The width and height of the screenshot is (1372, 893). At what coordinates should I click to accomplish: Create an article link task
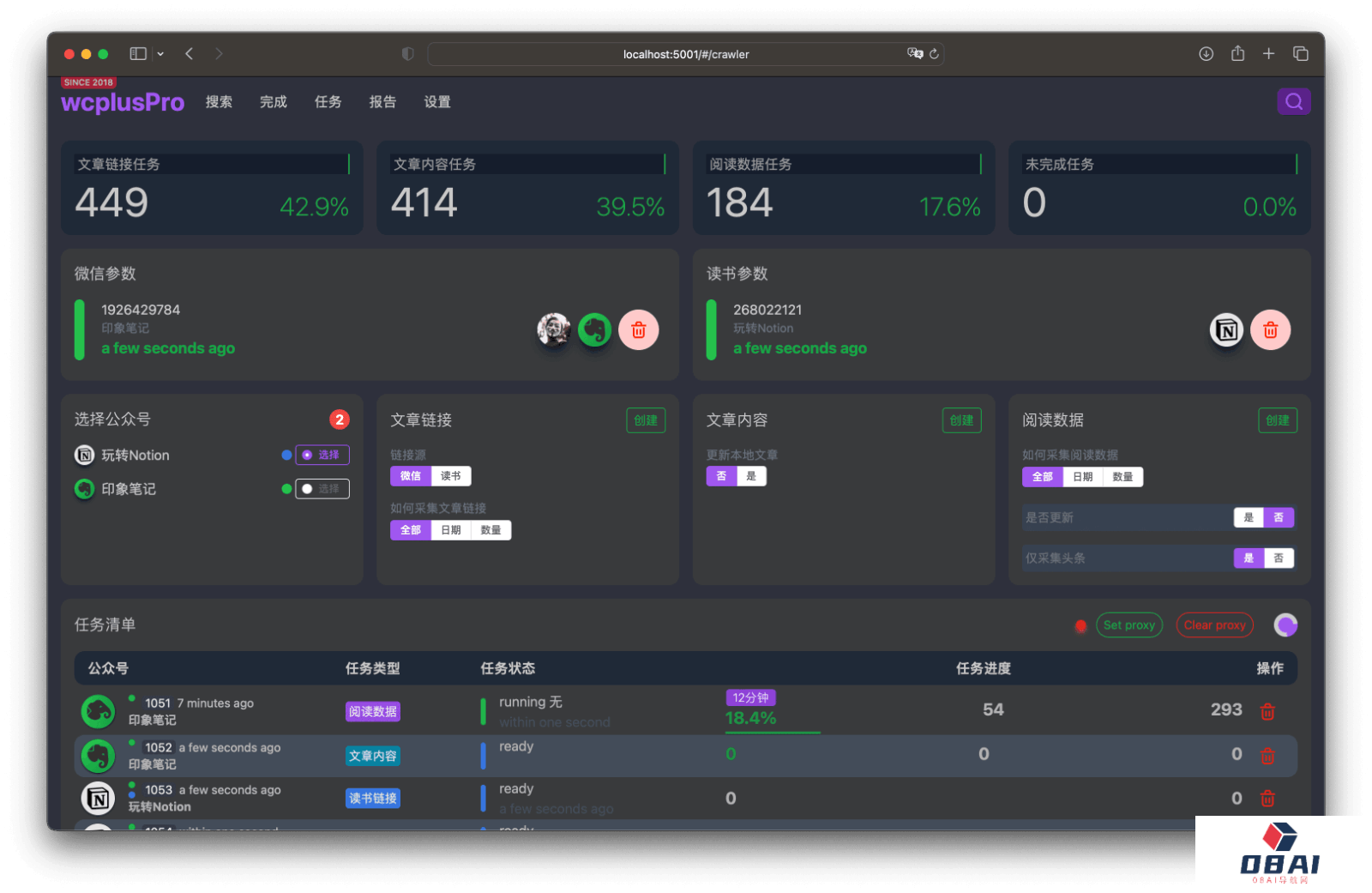(x=646, y=420)
